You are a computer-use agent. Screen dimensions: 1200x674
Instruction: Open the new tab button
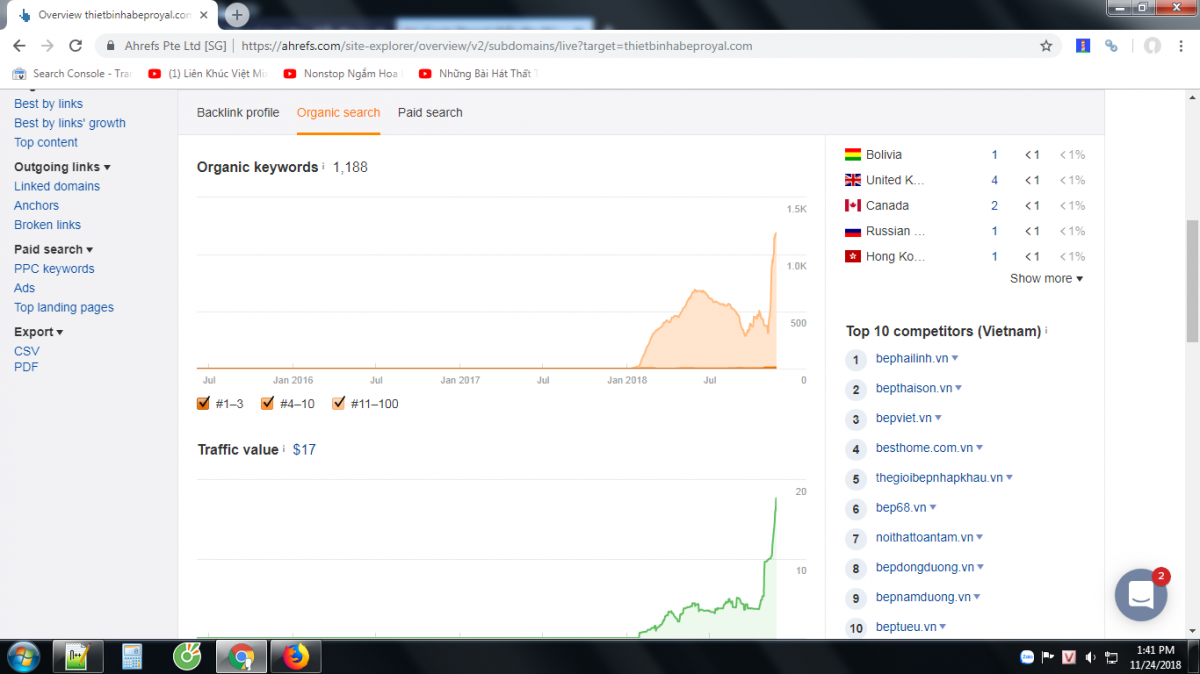(x=237, y=15)
